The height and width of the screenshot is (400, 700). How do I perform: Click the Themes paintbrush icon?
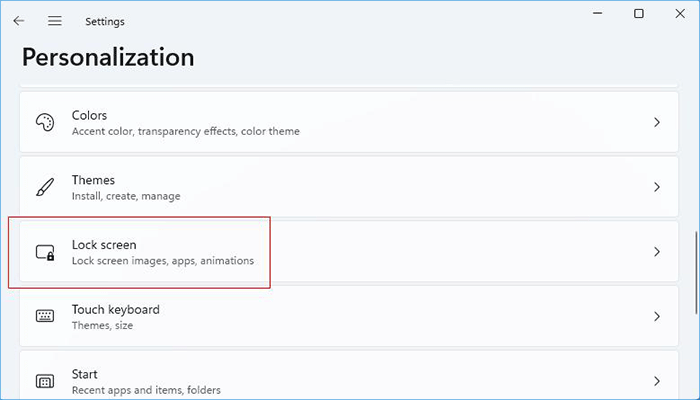pos(45,187)
